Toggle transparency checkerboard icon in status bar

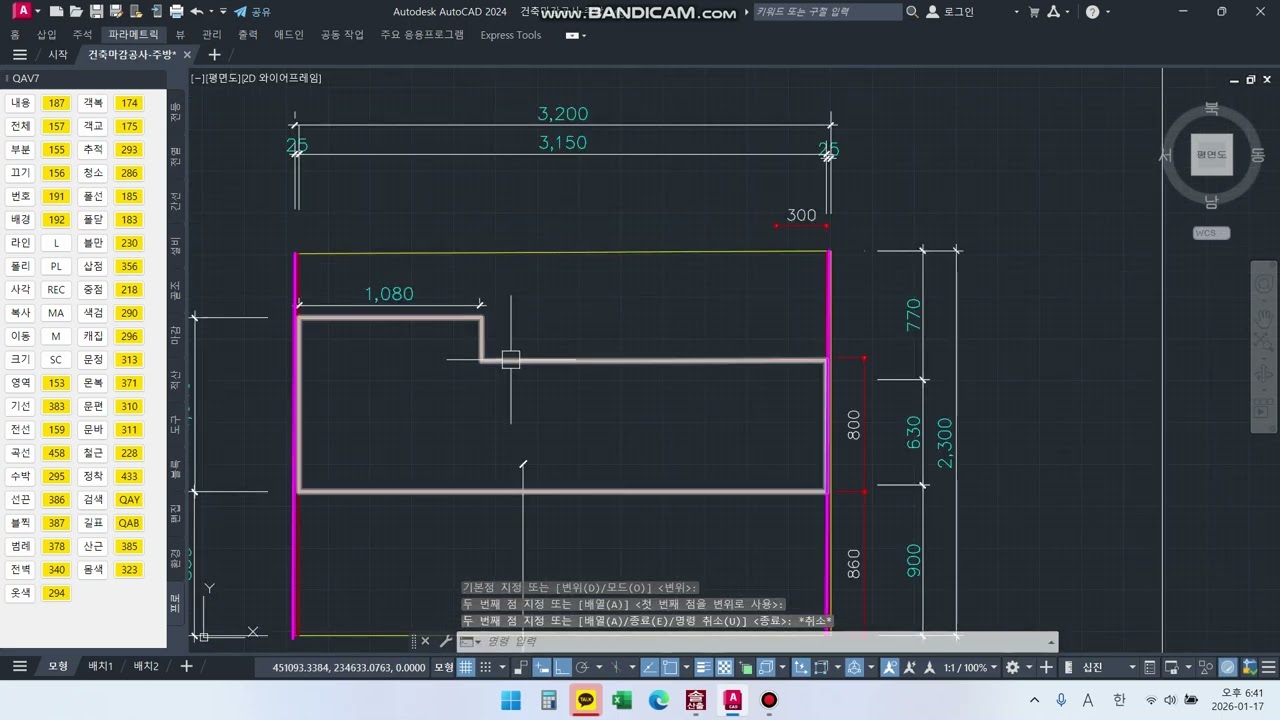pyautogui.click(x=725, y=667)
